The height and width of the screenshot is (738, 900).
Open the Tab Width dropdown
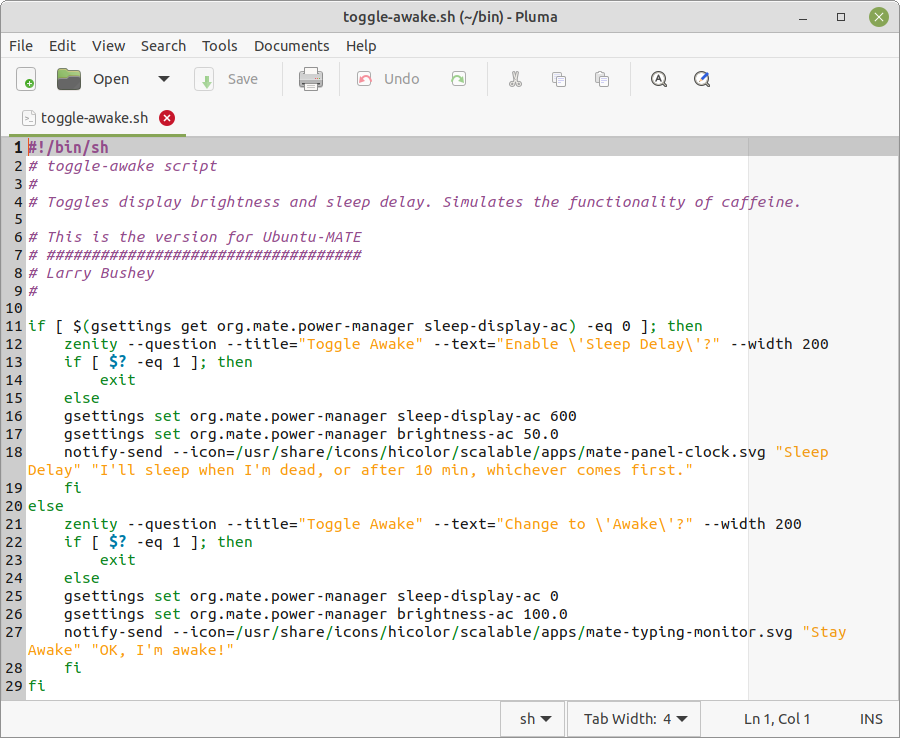(634, 719)
